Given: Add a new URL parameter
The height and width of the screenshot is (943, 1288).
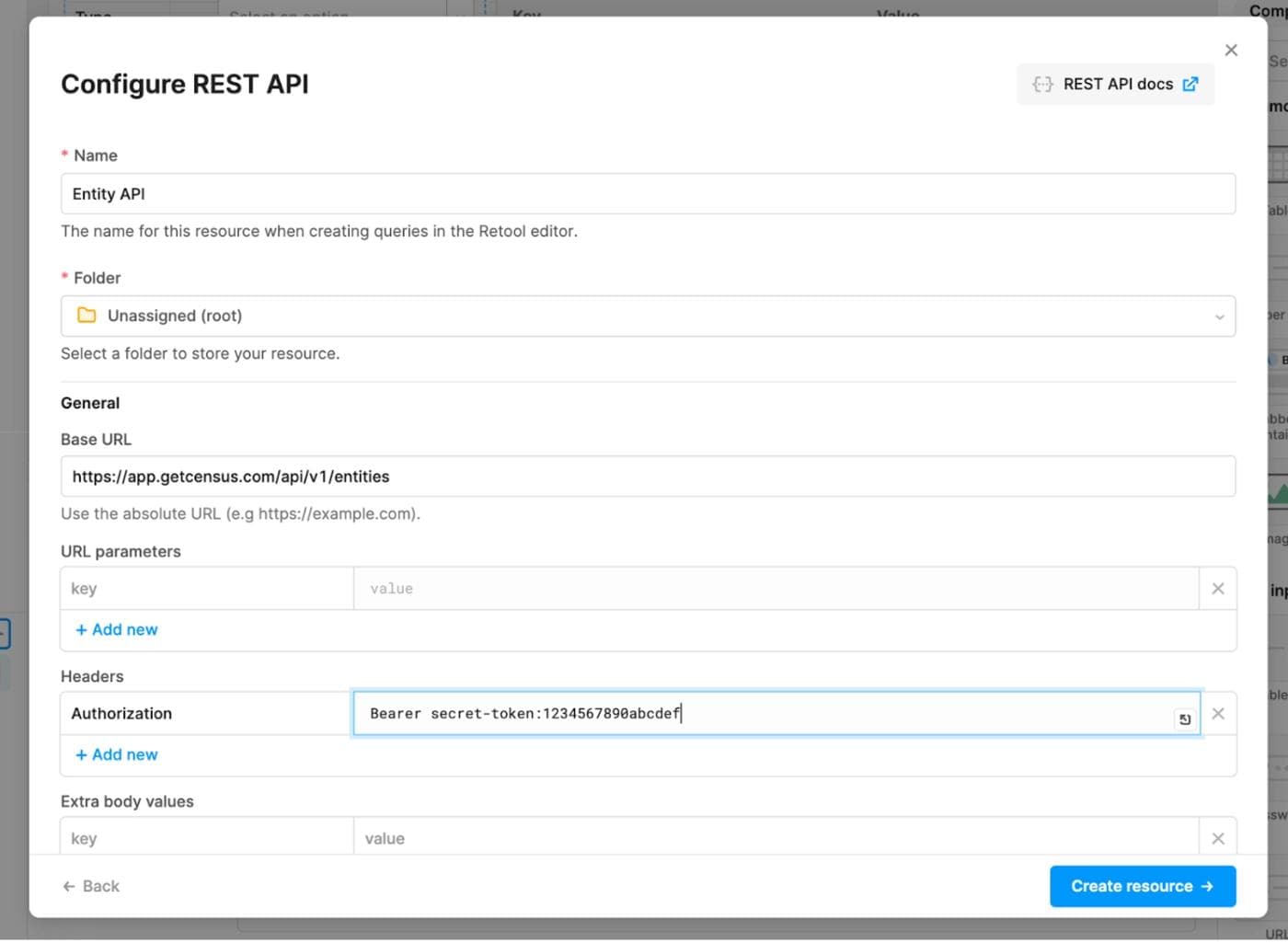Looking at the screenshot, I should pyautogui.click(x=116, y=629).
